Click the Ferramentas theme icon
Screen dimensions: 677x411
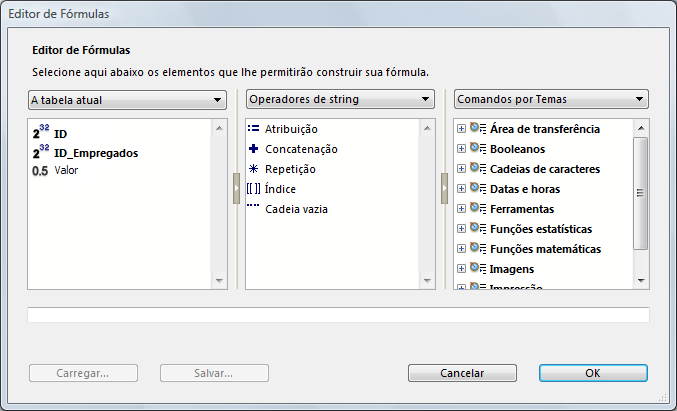[x=478, y=209]
